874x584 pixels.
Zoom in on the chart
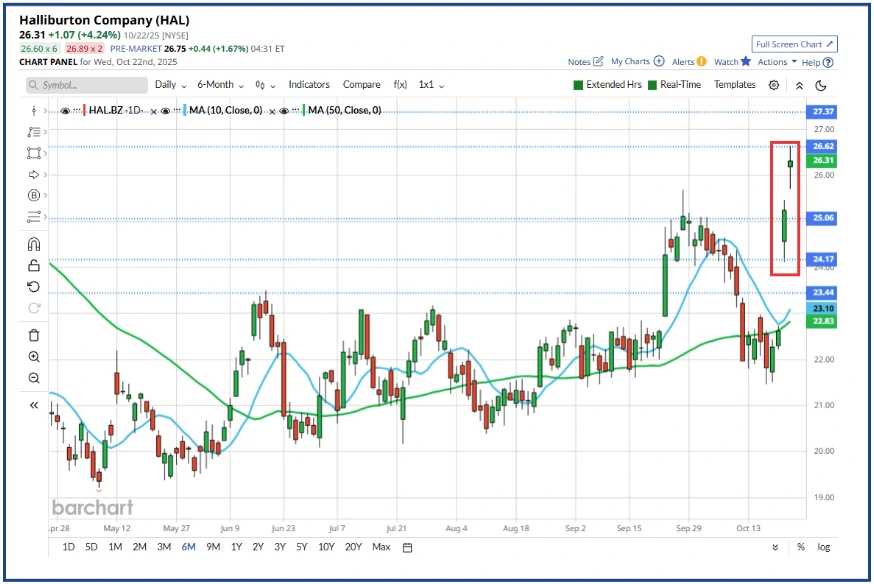[x=34, y=357]
